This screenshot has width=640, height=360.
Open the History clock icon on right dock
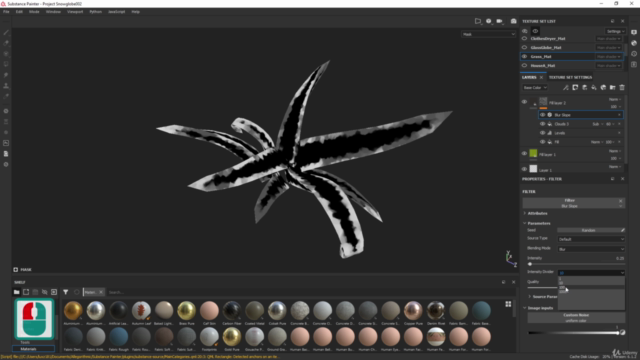[x=634, y=53]
